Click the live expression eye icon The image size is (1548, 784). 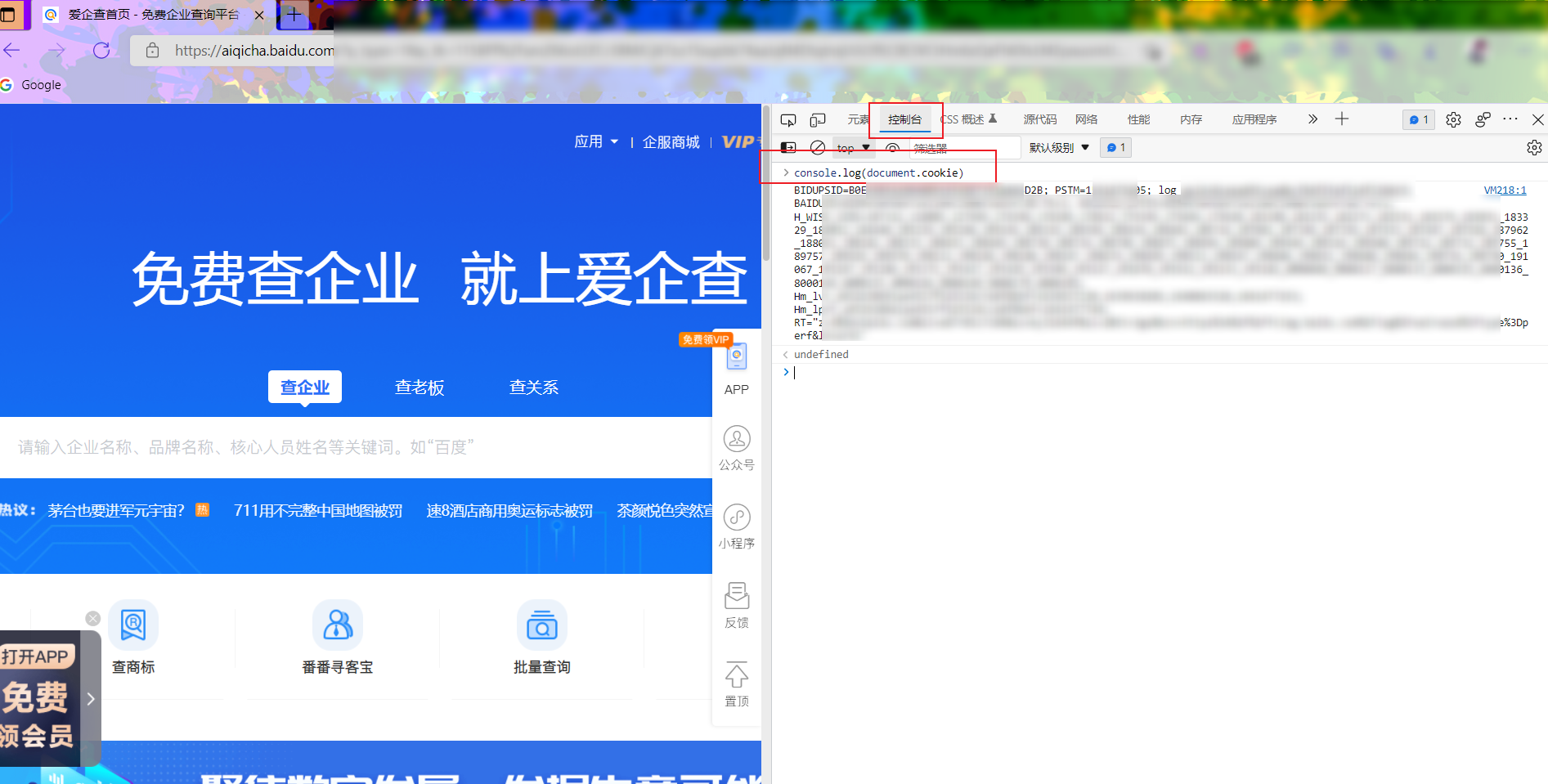click(x=893, y=148)
